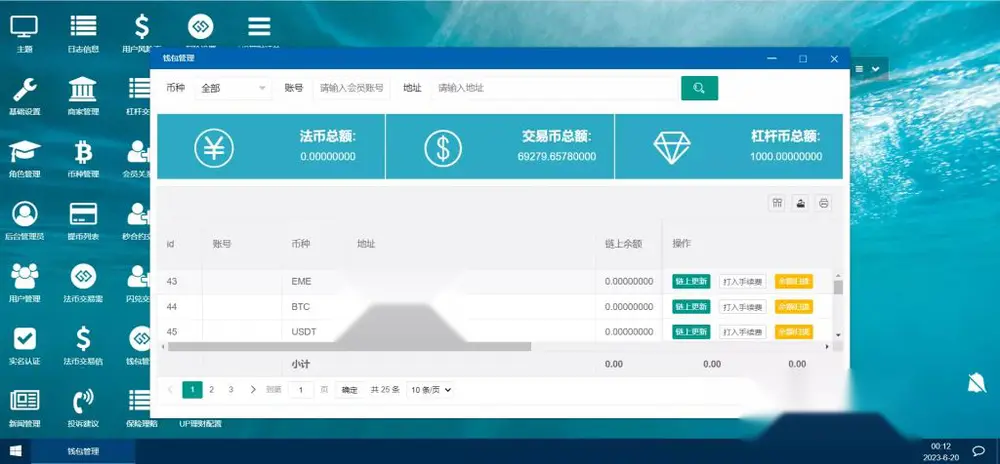This screenshot has height=464, width=1000.
Task: Open the 后台管理员 user icon
Action: [x=24, y=214]
